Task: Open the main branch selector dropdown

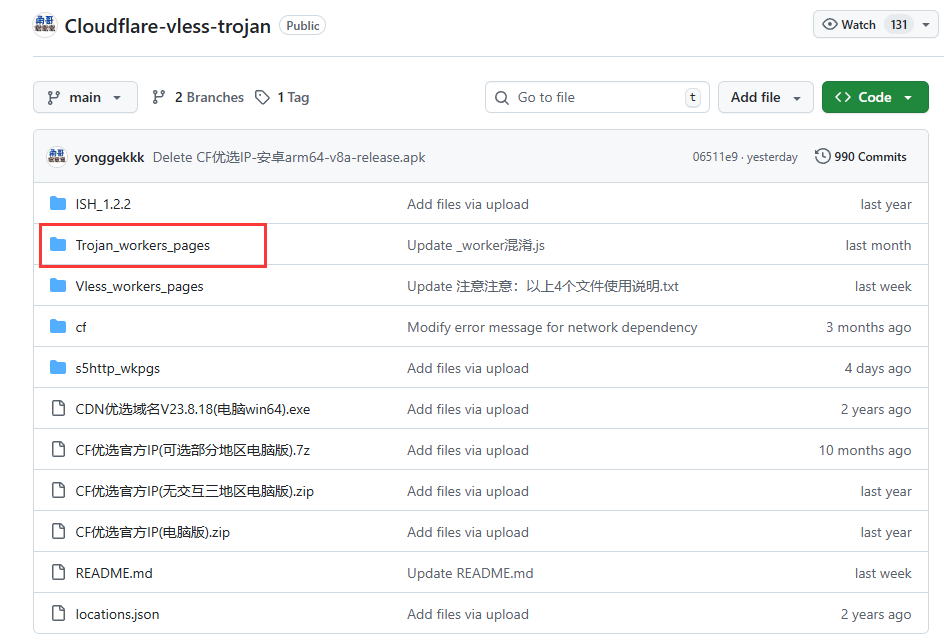Action: 85,97
